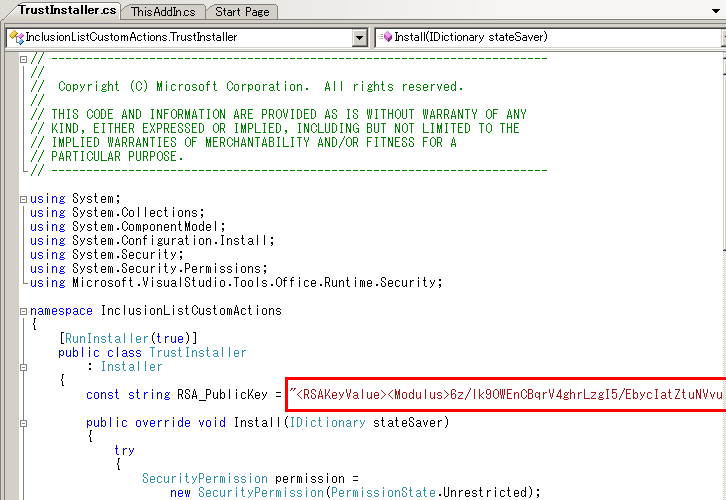Screen dimensions: 726x500
Task: Click the IDictionary type in Install signature
Action: pos(327,422)
